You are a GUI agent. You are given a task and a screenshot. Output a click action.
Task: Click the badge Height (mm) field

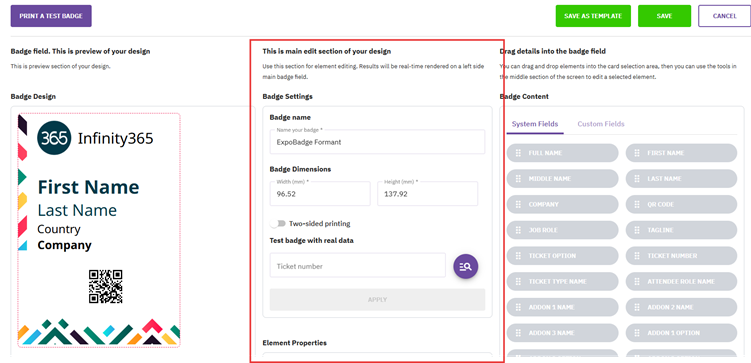point(428,193)
